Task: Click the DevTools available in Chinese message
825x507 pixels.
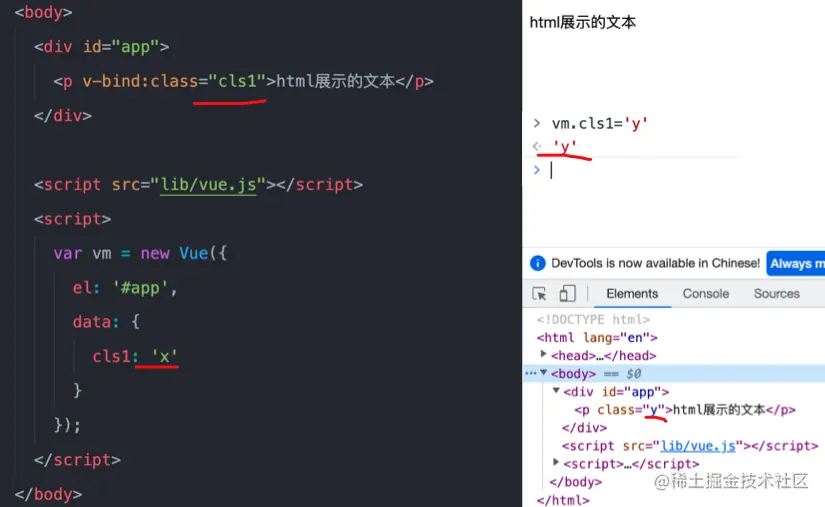Action: pos(656,263)
